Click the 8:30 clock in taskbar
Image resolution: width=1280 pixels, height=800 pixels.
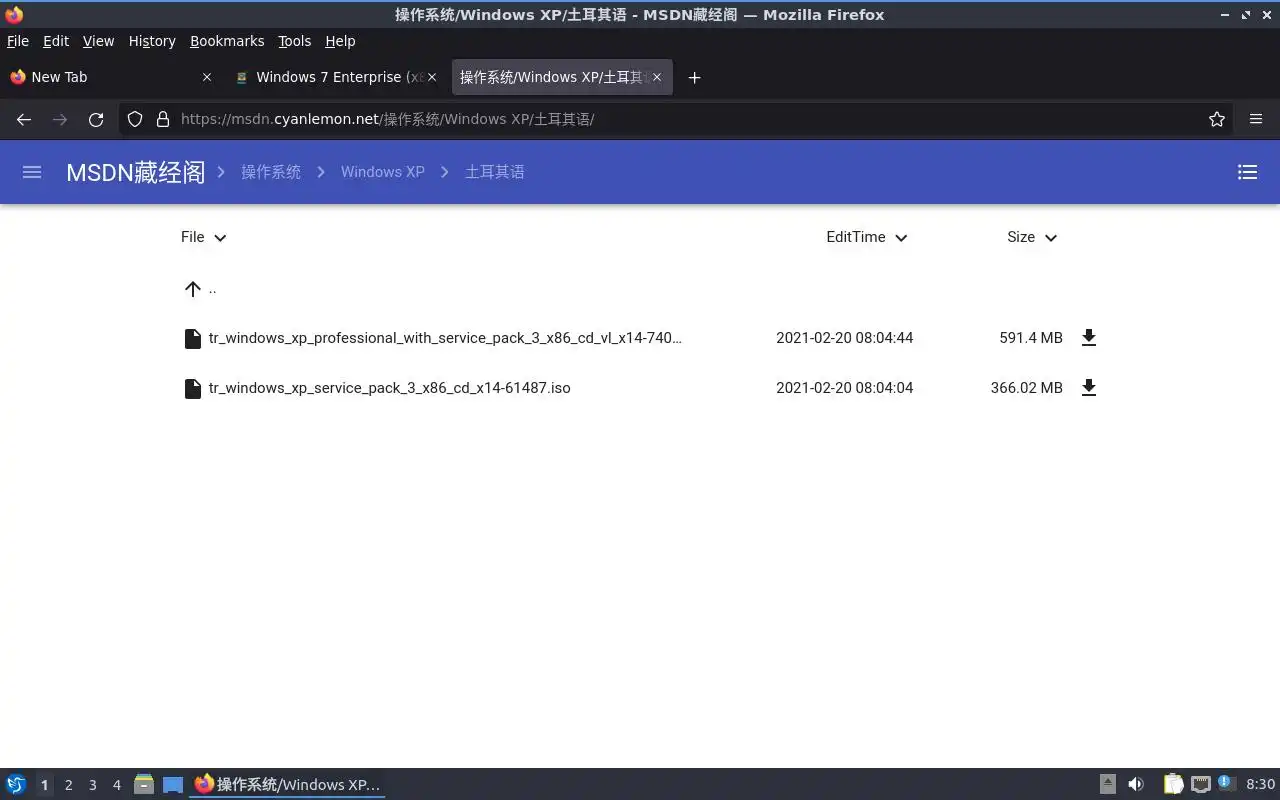click(x=1260, y=784)
